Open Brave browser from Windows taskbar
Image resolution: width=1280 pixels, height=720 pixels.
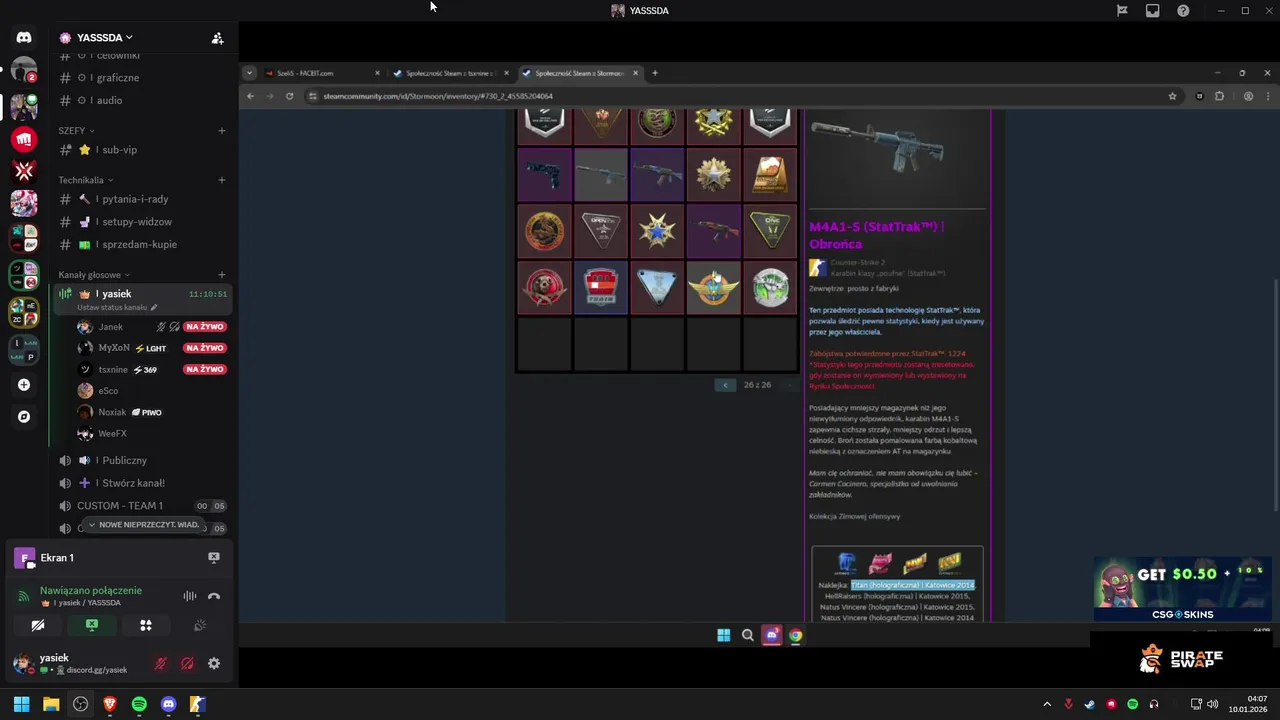[x=110, y=704]
